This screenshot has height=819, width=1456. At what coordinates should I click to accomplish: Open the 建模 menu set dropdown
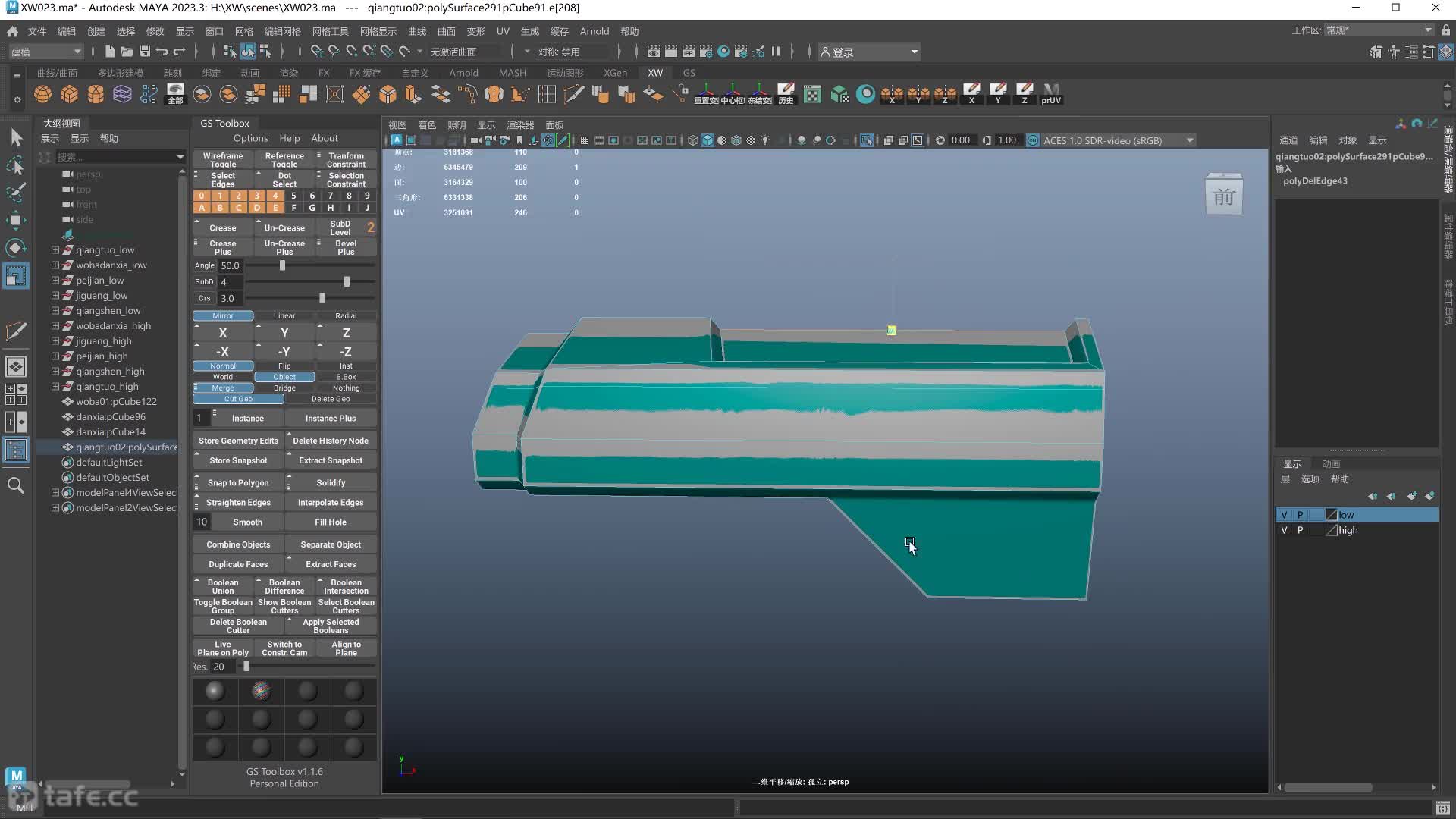pyautogui.click(x=45, y=52)
